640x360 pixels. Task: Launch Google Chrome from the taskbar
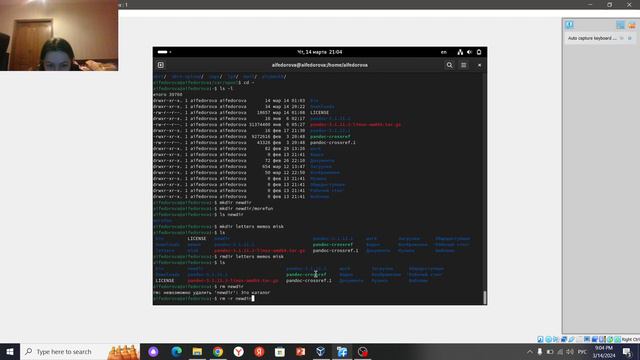(x=218, y=351)
